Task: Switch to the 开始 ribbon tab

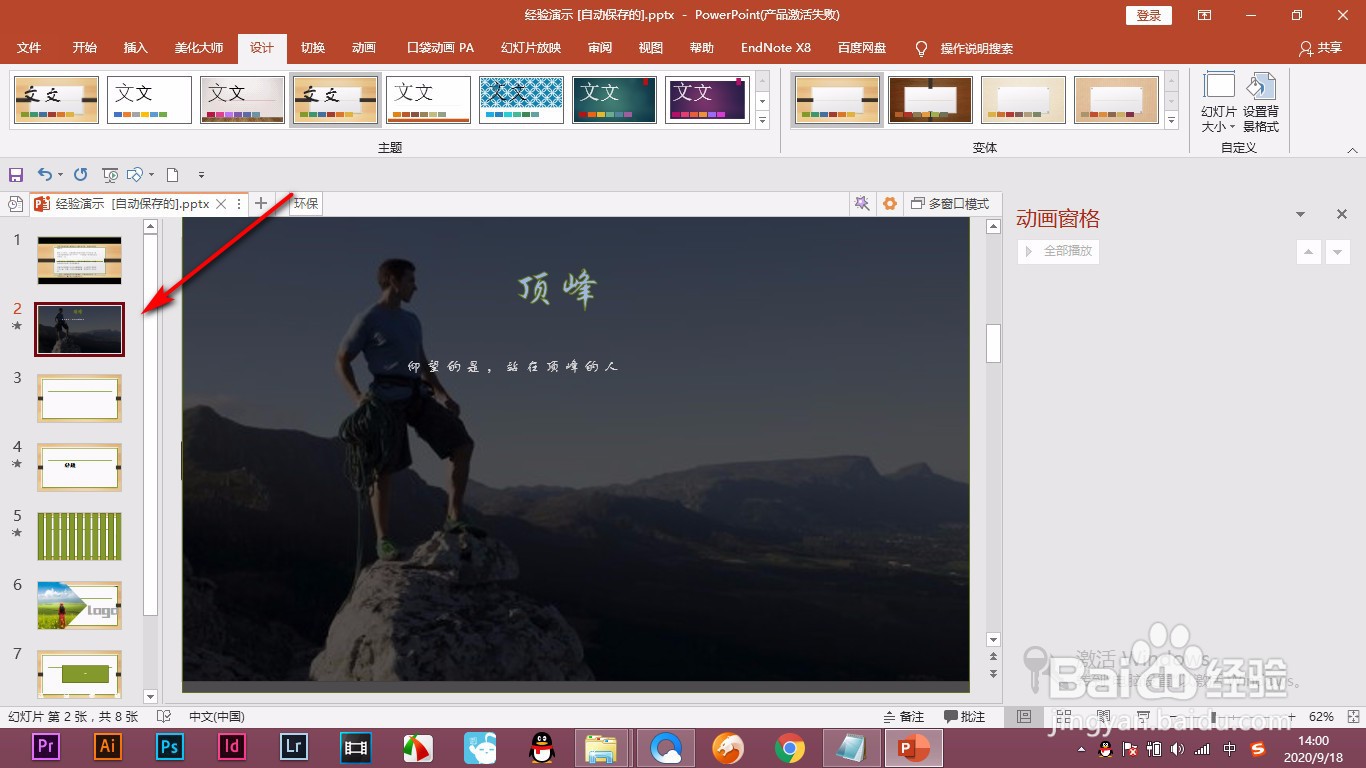Action: (x=85, y=48)
